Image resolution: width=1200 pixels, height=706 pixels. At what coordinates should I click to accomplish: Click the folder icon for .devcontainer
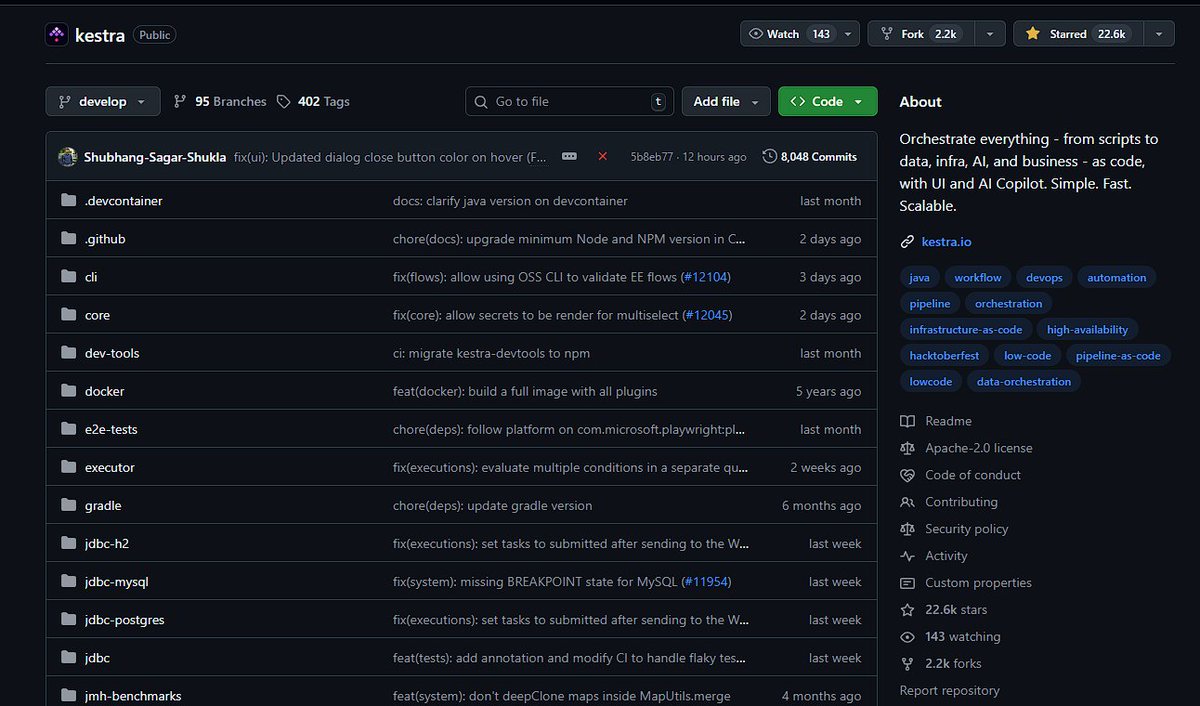[68, 201]
